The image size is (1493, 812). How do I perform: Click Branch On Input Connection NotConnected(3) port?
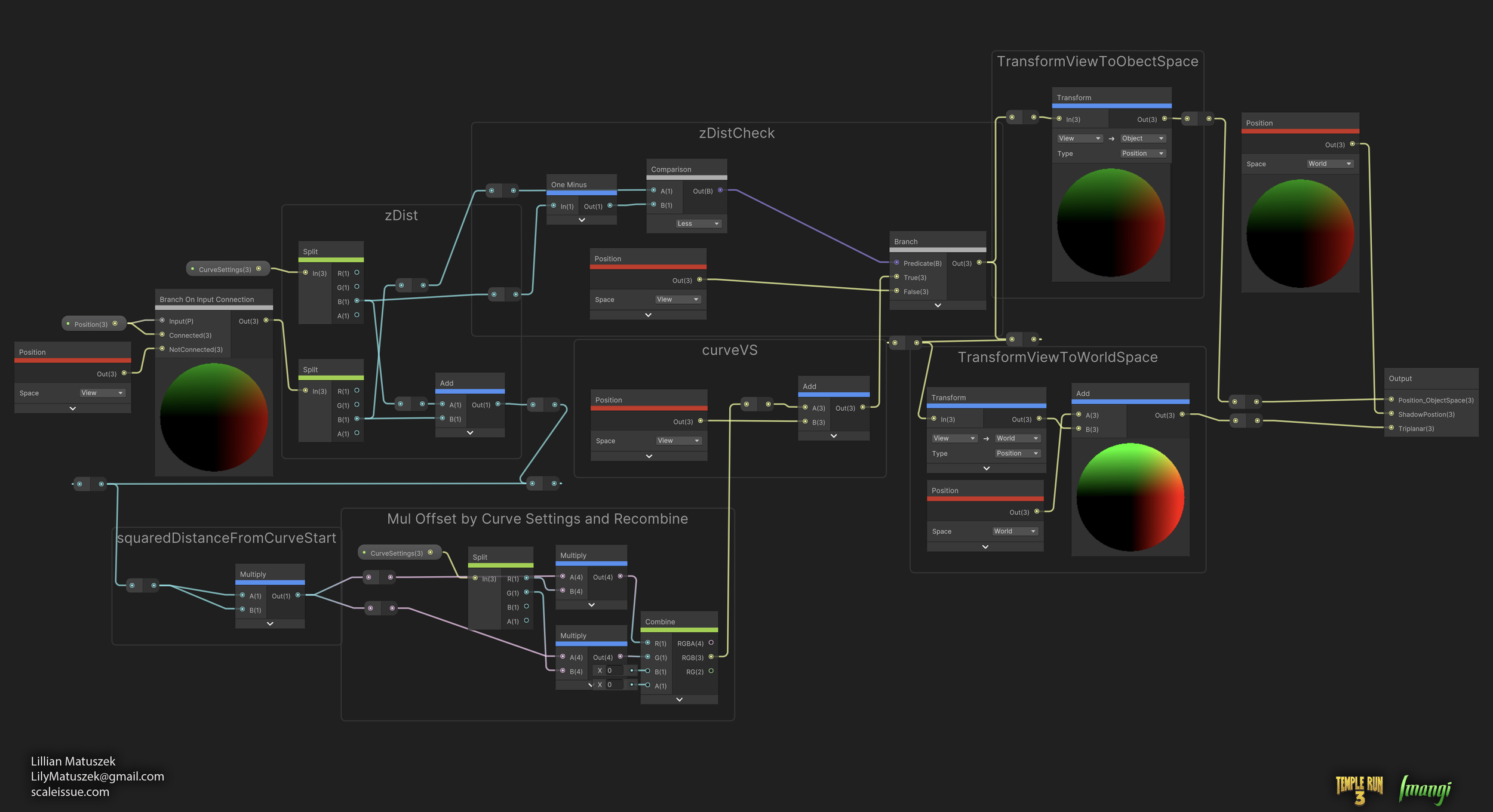pyautogui.click(x=162, y=349)
